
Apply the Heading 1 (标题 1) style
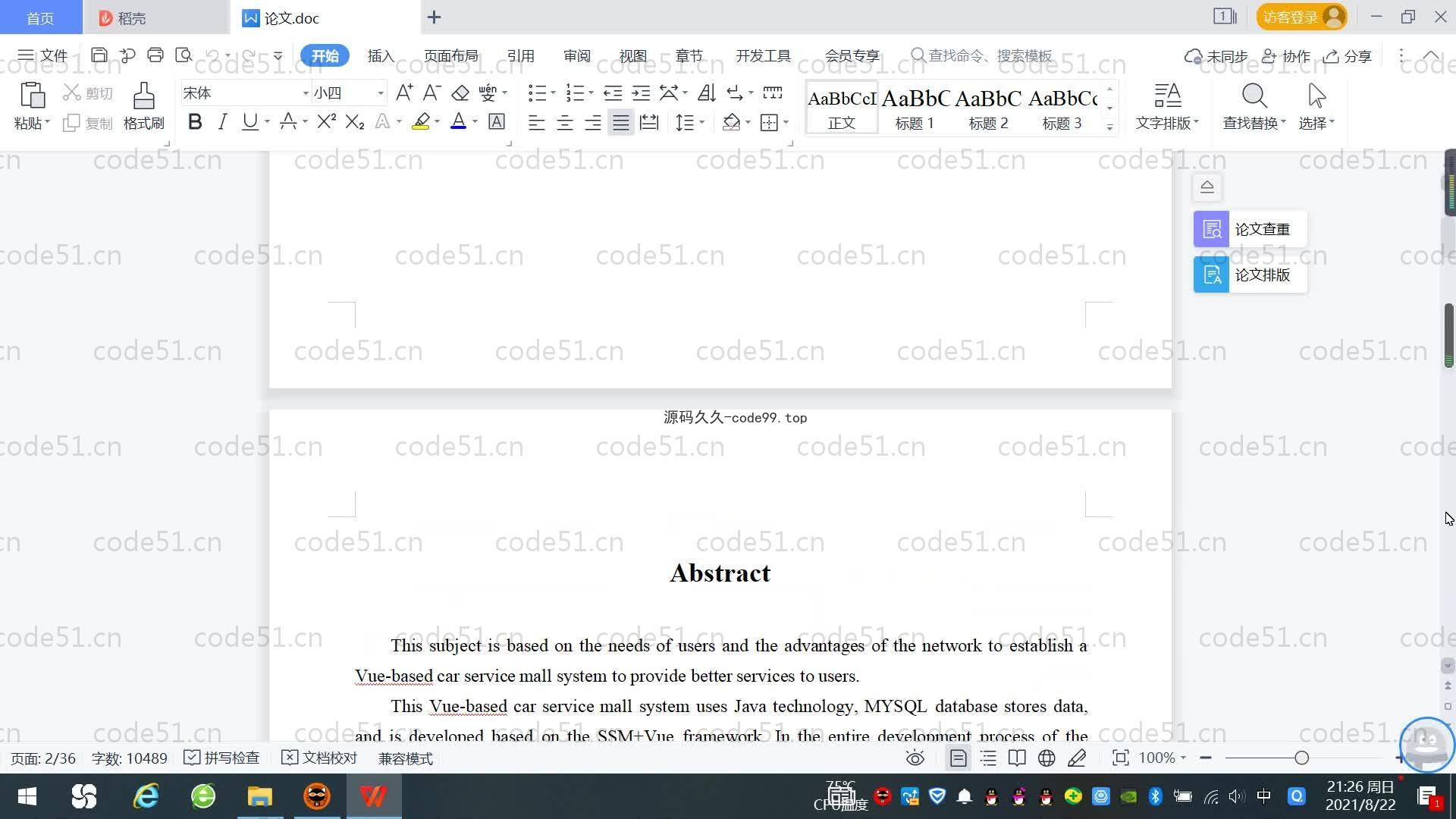(915, 108)
